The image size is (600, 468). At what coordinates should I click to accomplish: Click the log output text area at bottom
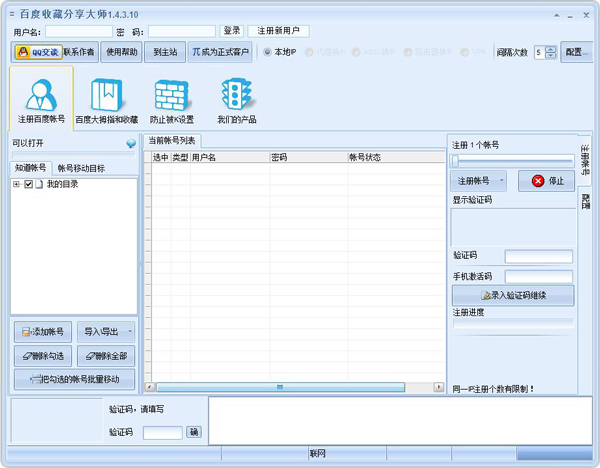pyautogui.click(x=400, y=421)
